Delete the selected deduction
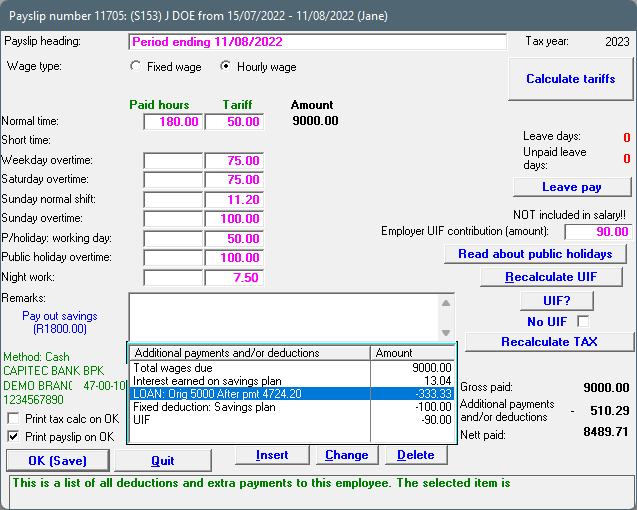 tap(416, 455)
